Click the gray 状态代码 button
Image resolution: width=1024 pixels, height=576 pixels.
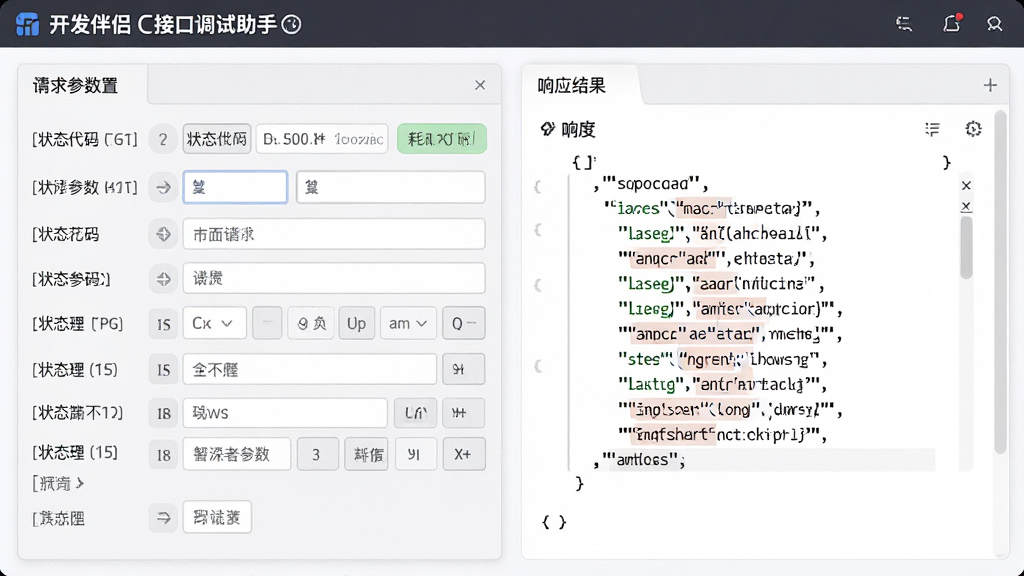pyautogui.click(x=217, y=138)
